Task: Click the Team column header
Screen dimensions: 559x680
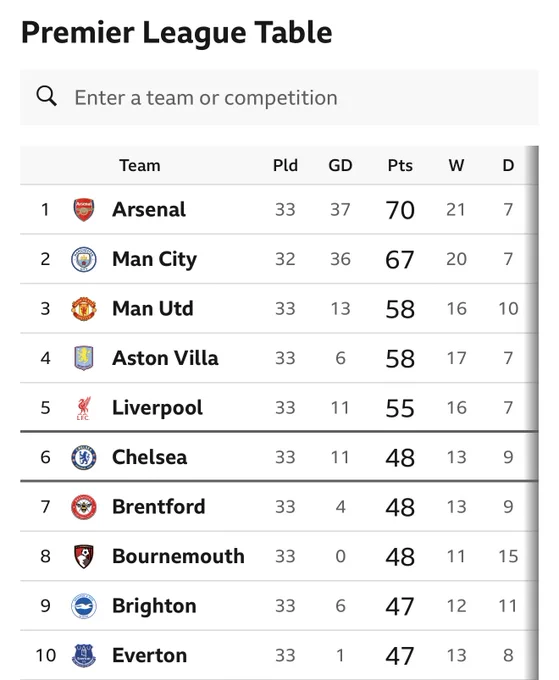Action: click(x=140, y=165)
